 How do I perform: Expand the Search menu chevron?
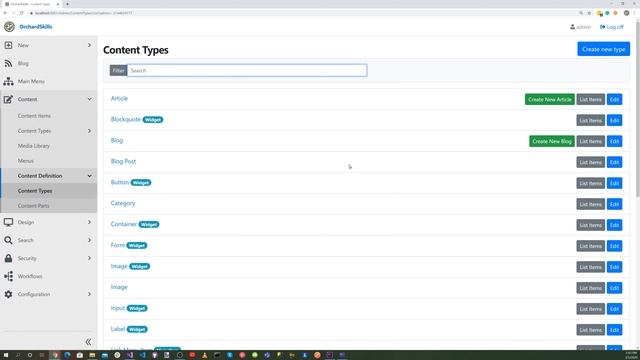[x=89, y=240]
